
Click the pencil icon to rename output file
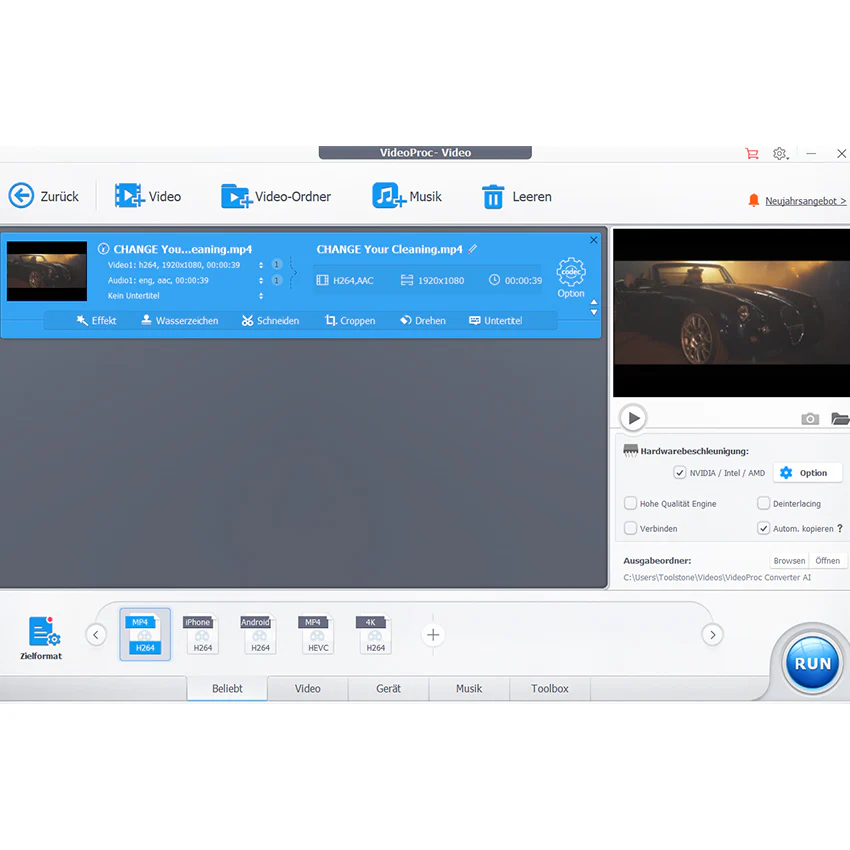473,249
